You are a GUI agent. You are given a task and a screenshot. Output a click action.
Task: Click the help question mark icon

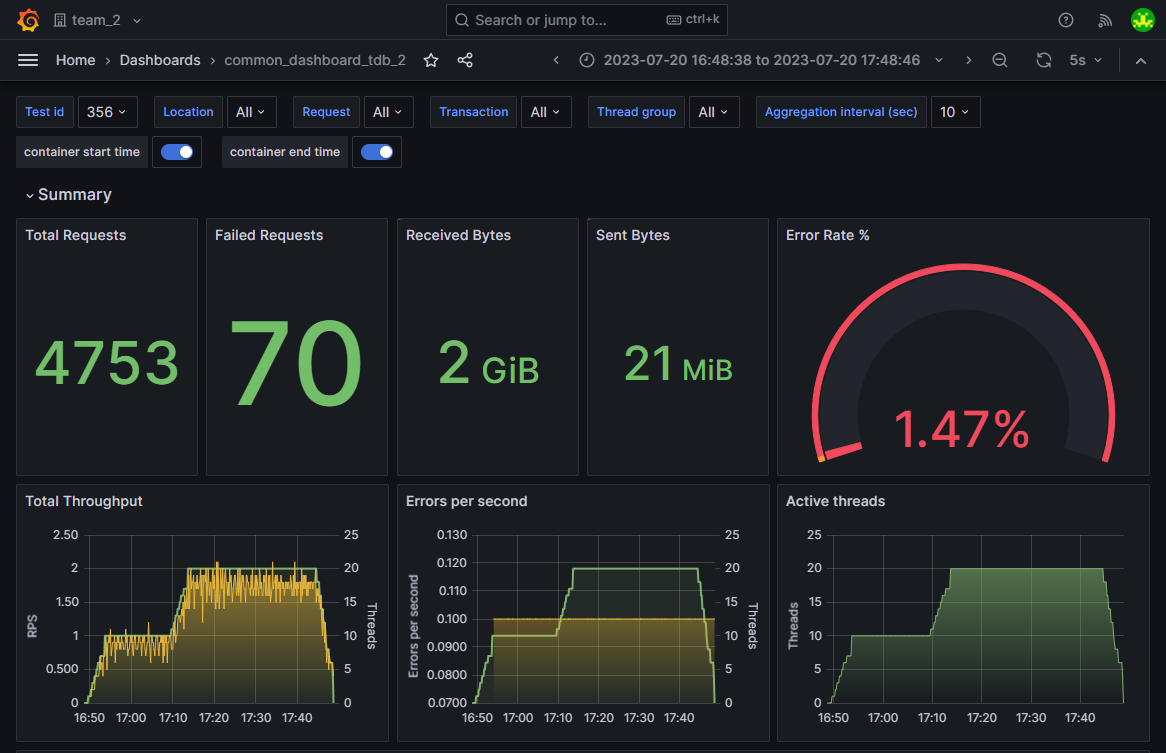[x=1065, y=19]
